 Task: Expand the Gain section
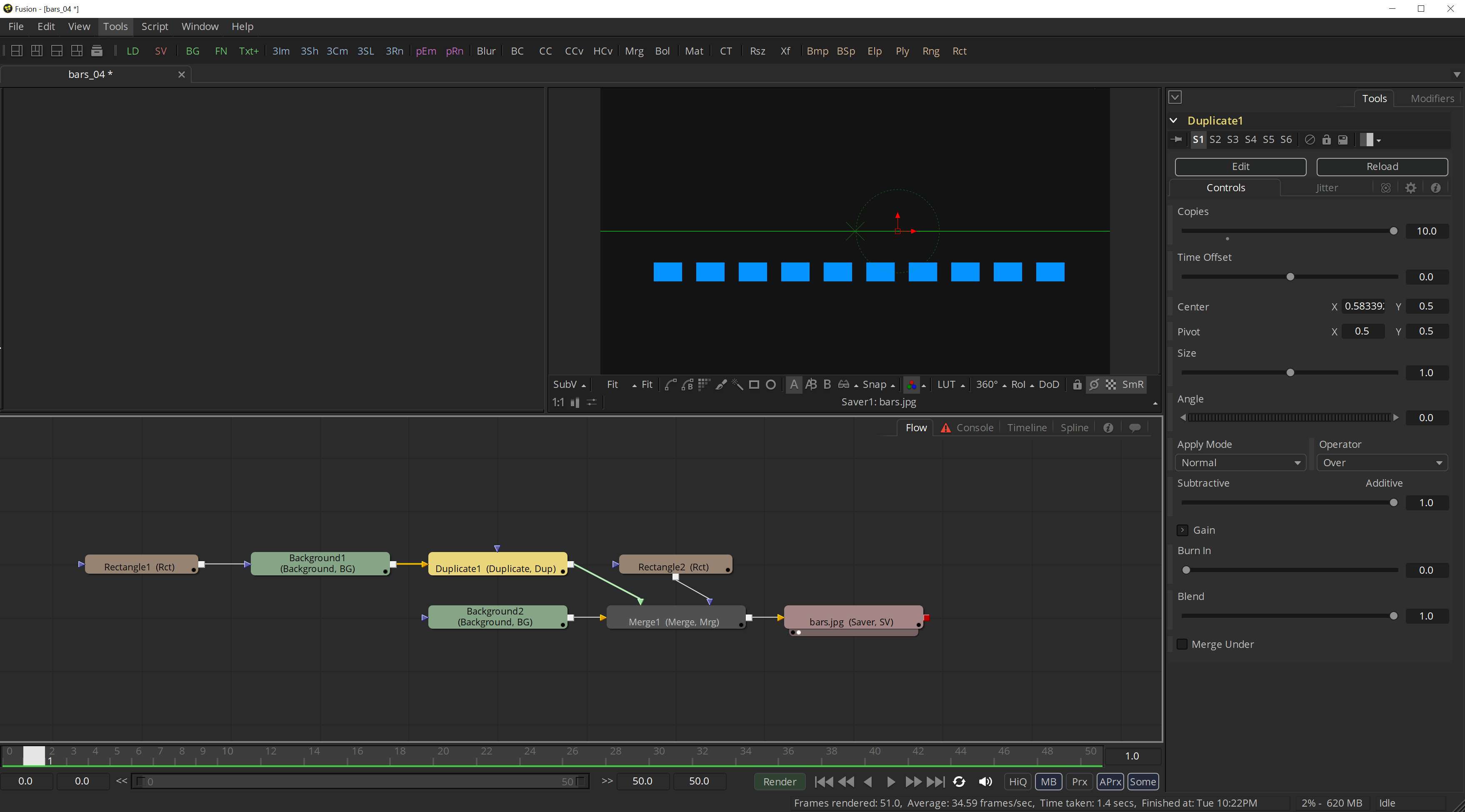[1182, 530]
